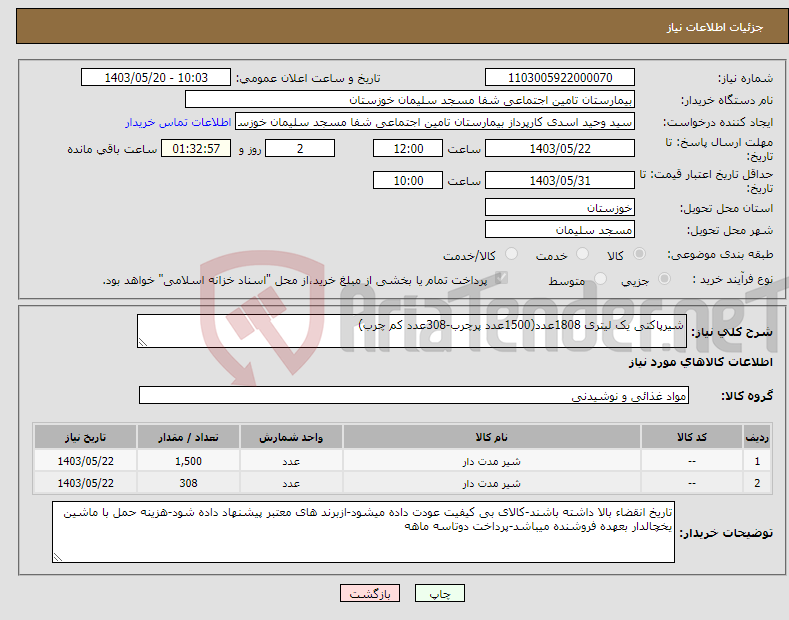Click the quantity cell 308

click(188, 483)
